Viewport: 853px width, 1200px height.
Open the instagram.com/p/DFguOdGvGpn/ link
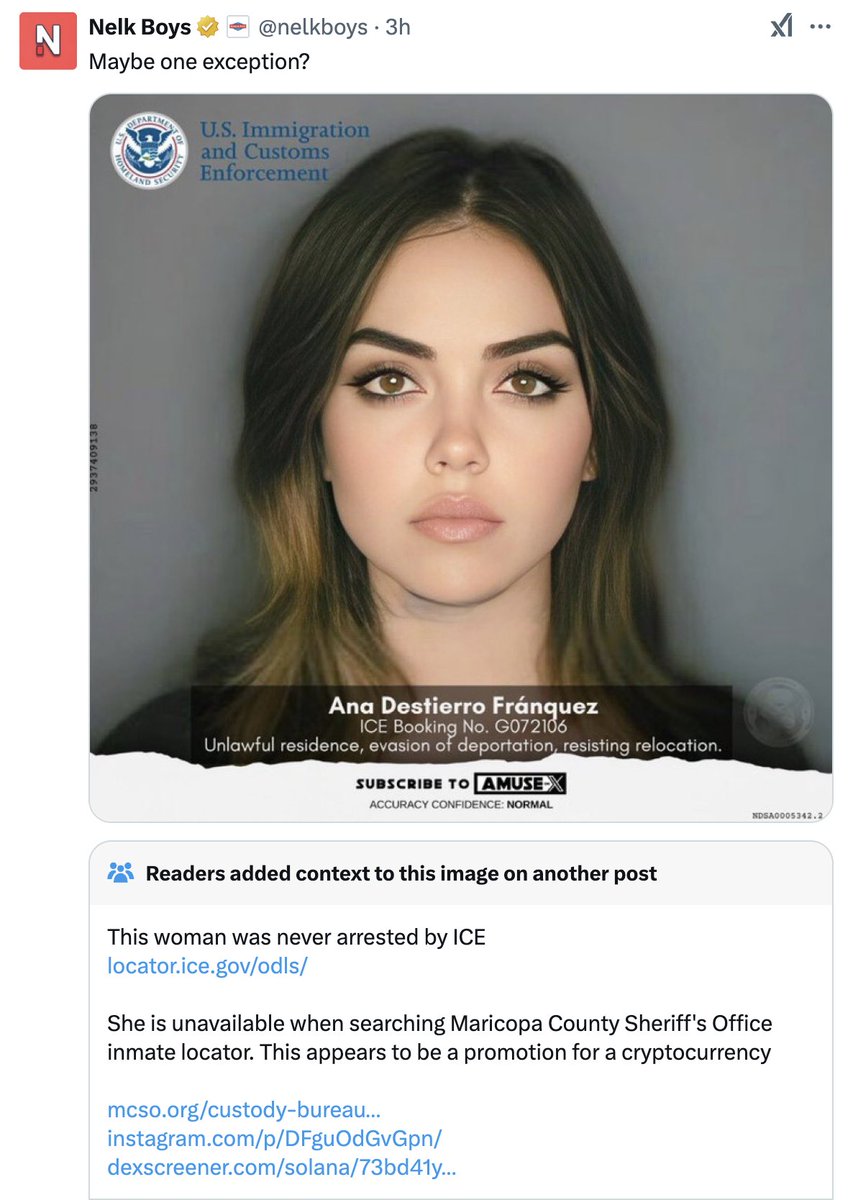(x=274, y=1138)
